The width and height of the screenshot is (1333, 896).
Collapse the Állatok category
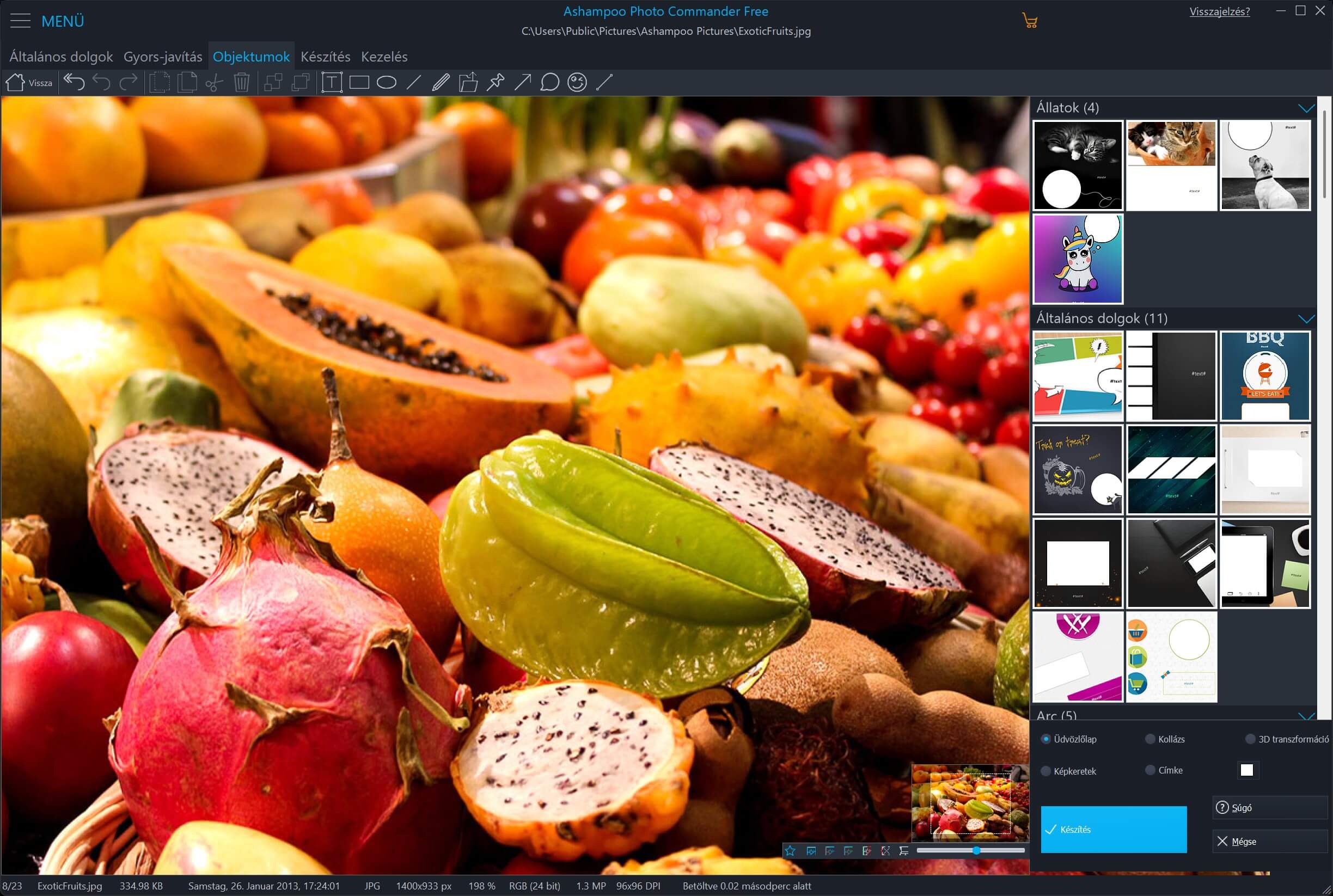click(x=1306, y=108)
